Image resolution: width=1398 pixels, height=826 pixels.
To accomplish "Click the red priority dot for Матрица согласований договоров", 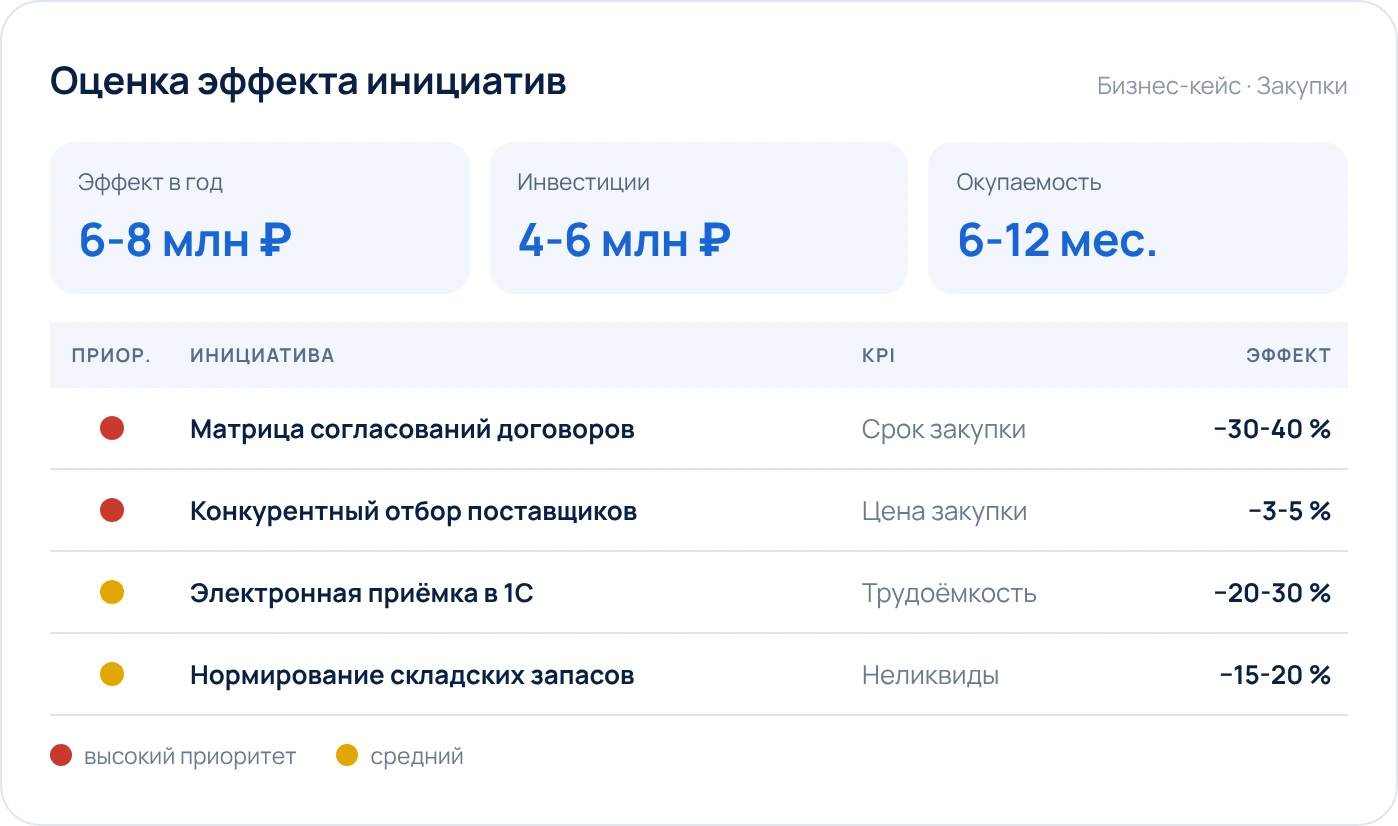I will pos(112,429).
